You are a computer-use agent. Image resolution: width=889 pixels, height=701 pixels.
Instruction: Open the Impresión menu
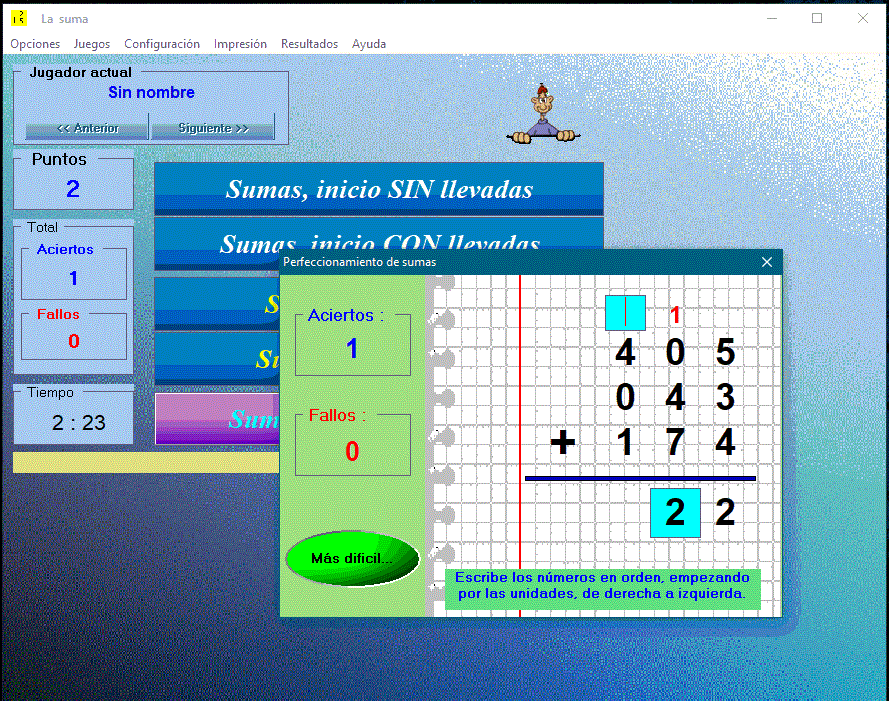point(240,44)
